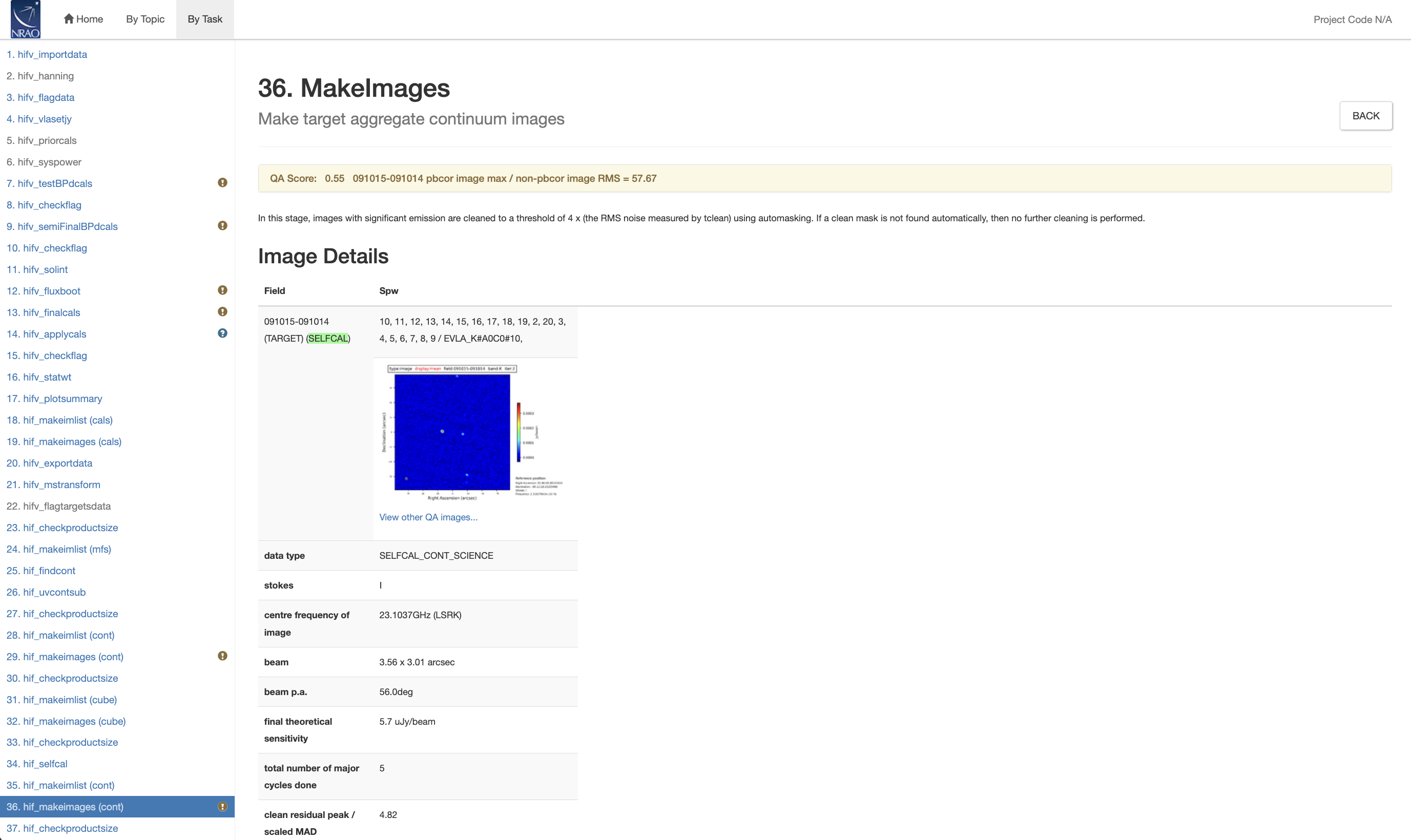Click the BACK button
Viewport: 1411px width, 840px height.
point(1366,115)
